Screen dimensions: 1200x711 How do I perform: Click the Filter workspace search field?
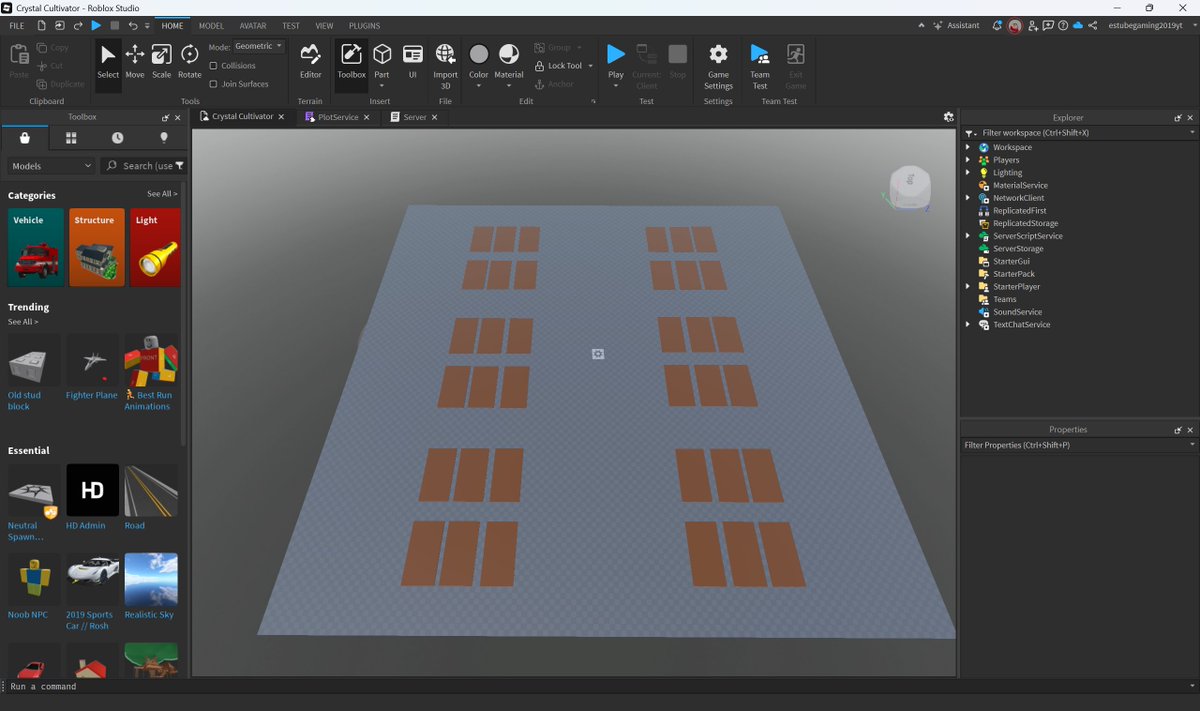(1080, 132)
